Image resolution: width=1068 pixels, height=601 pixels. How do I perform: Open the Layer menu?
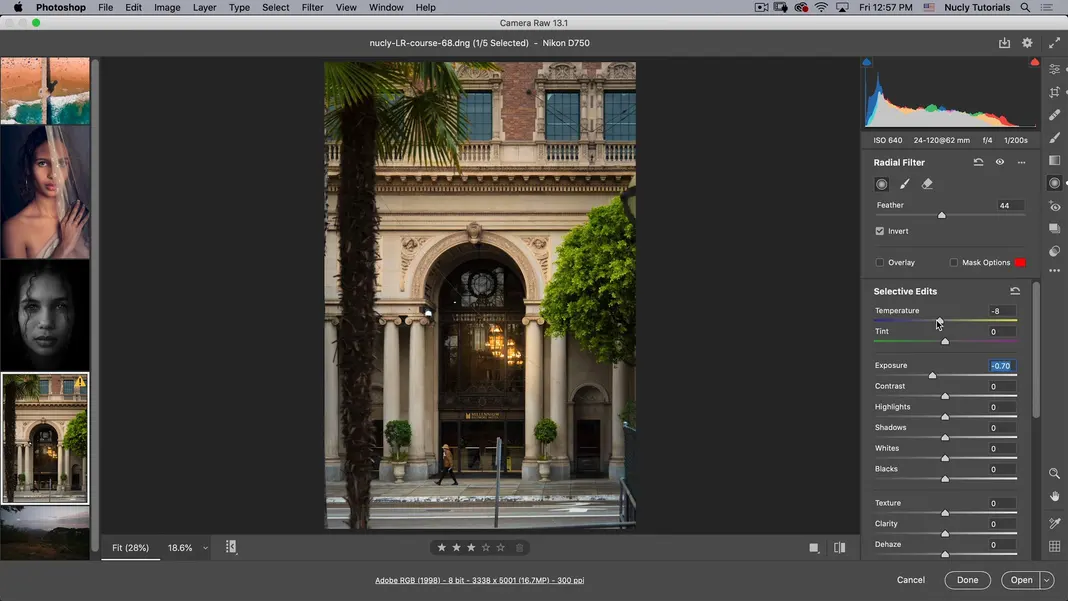(204, 7)
